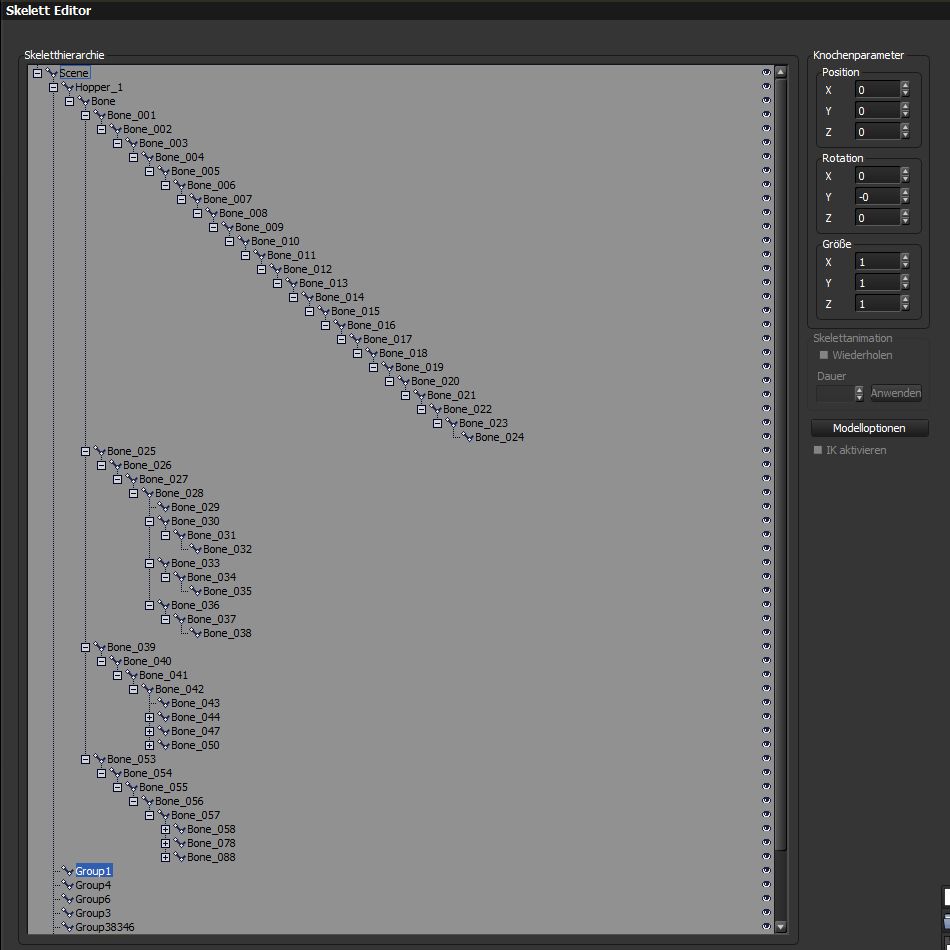Click the Position Y input field
Viewport: 950px width, 950px height.
tap(877, 111)
